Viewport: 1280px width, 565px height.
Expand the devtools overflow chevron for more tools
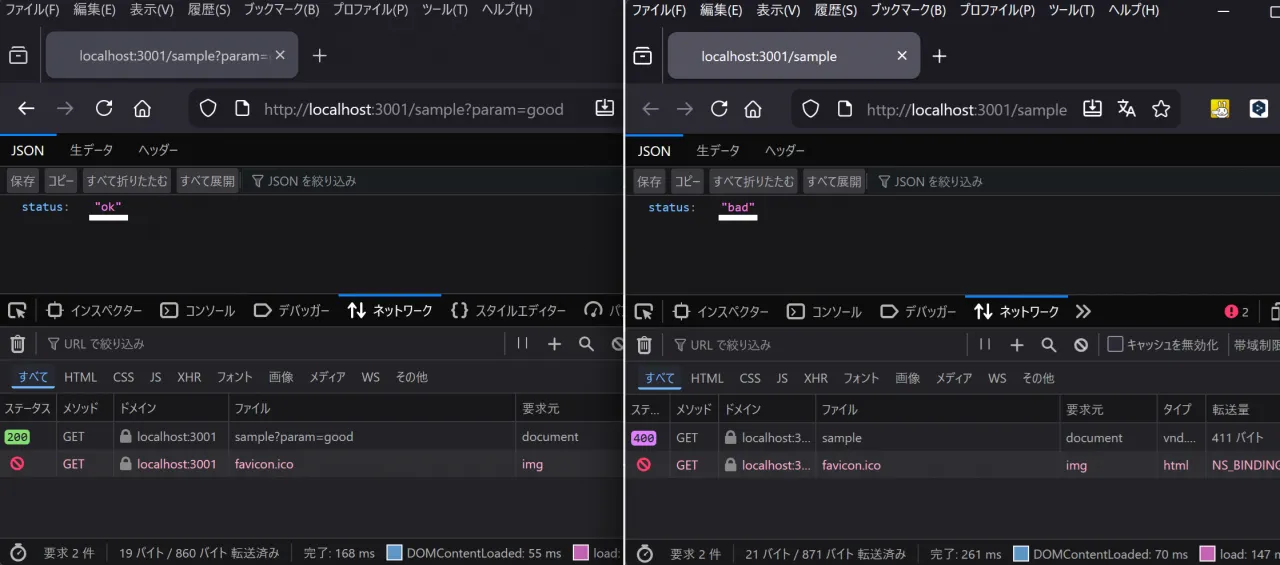[1083, 311]
